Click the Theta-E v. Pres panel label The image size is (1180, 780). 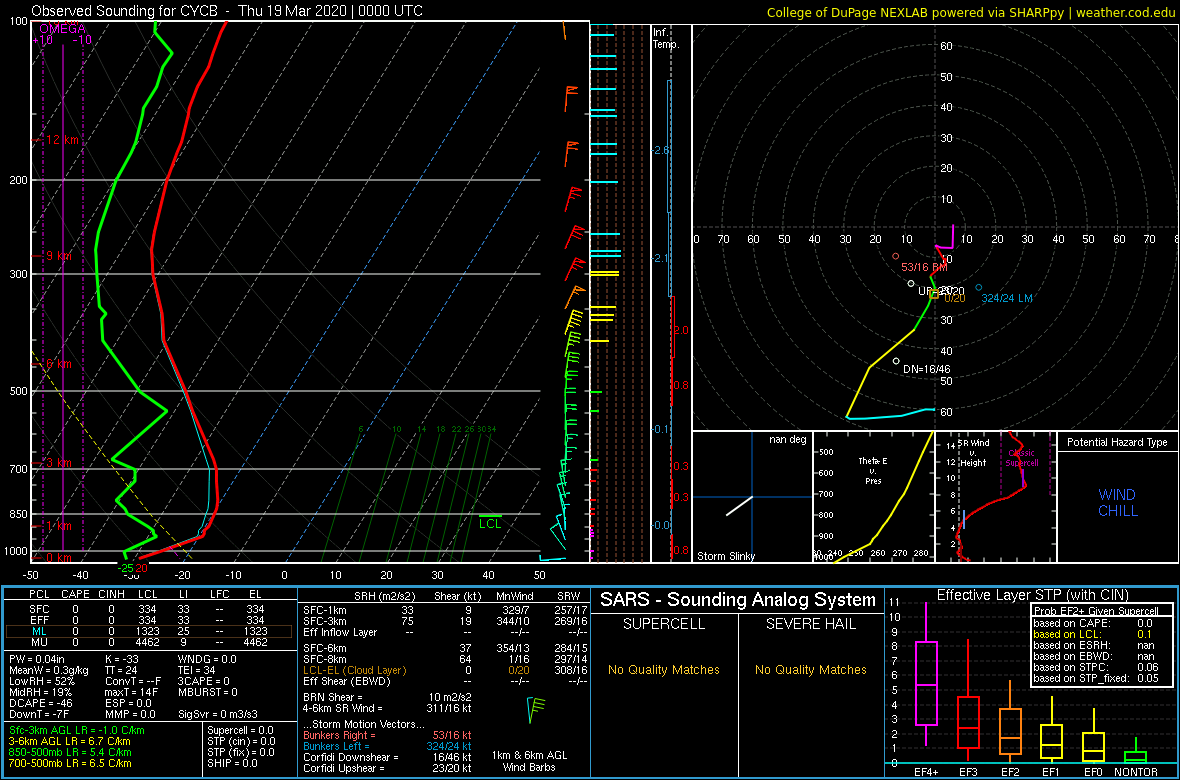[x=873, y=470]
